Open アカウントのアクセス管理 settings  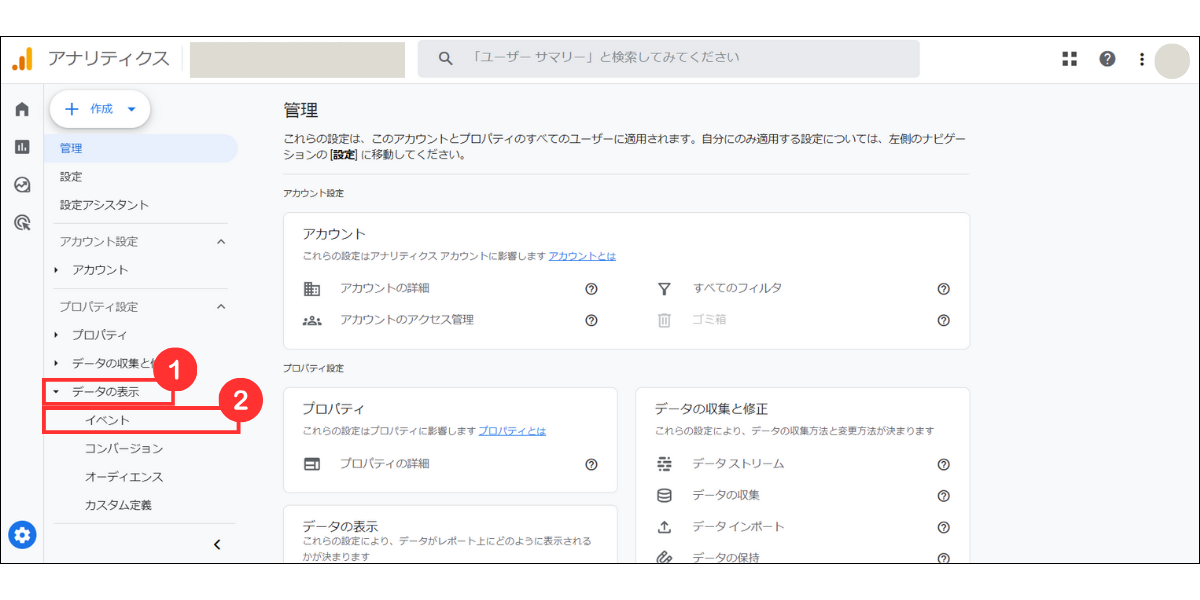point(407,321)
